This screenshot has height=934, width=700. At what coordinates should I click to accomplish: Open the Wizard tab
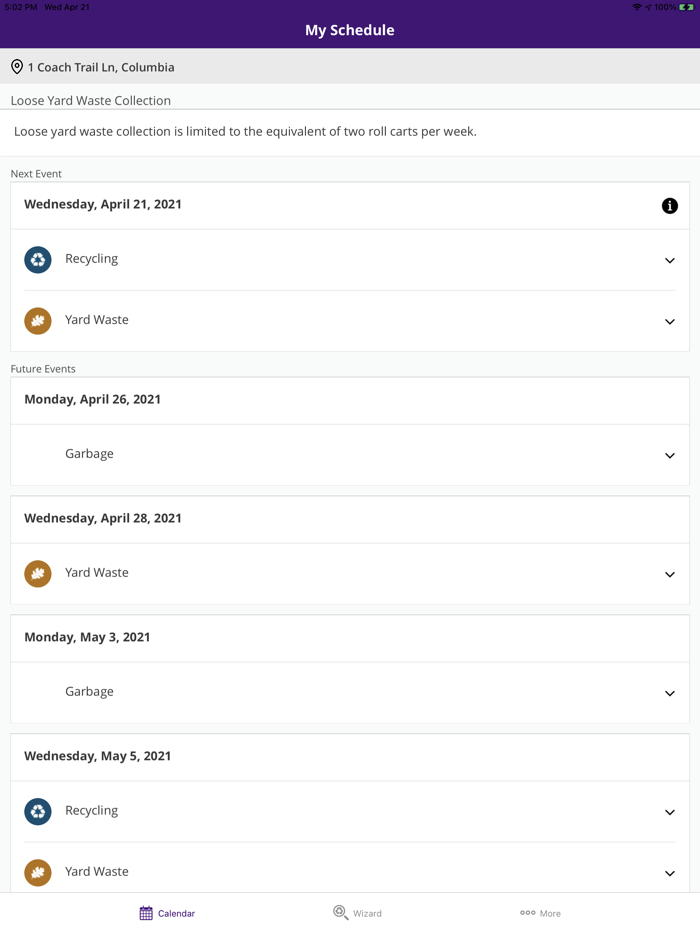coord(357,913)
